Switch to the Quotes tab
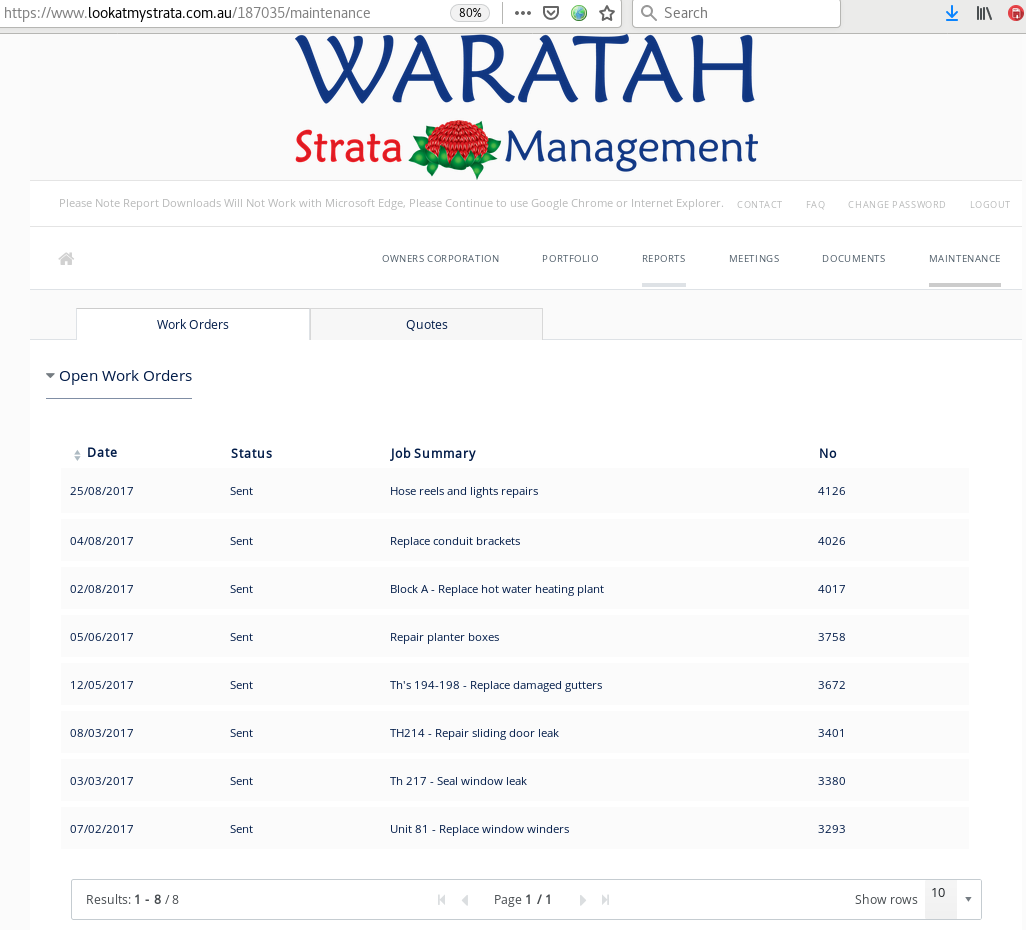 coord(427,325)
